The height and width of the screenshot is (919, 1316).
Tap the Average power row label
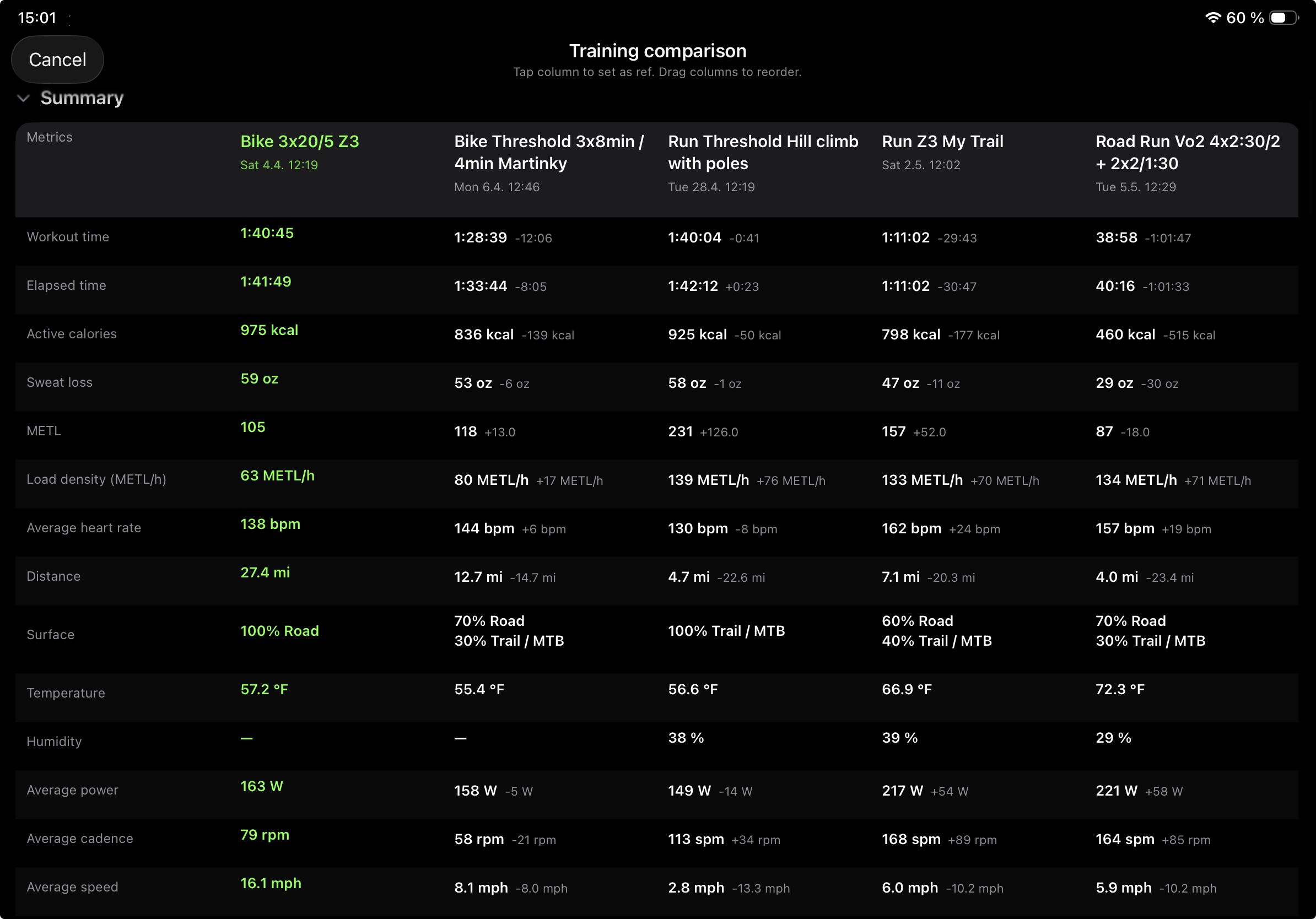(x=72, y=790)
